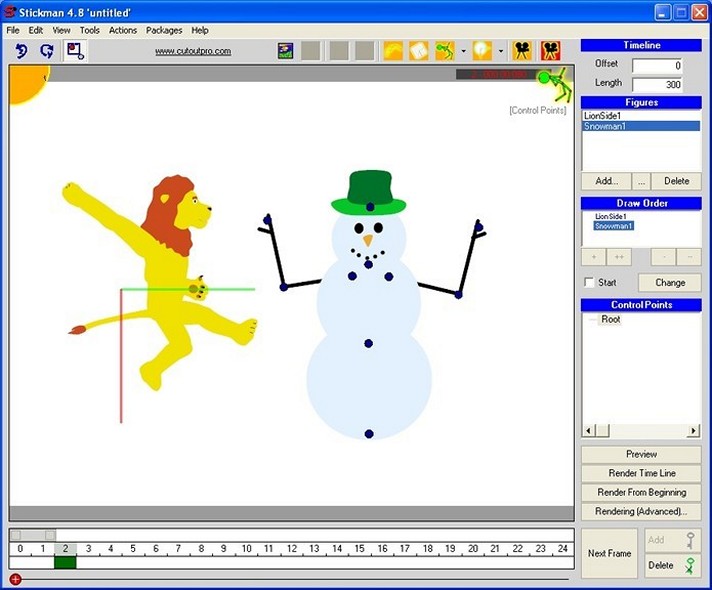Click Render From Beginning button
The image size is (712, 590).
641,492
